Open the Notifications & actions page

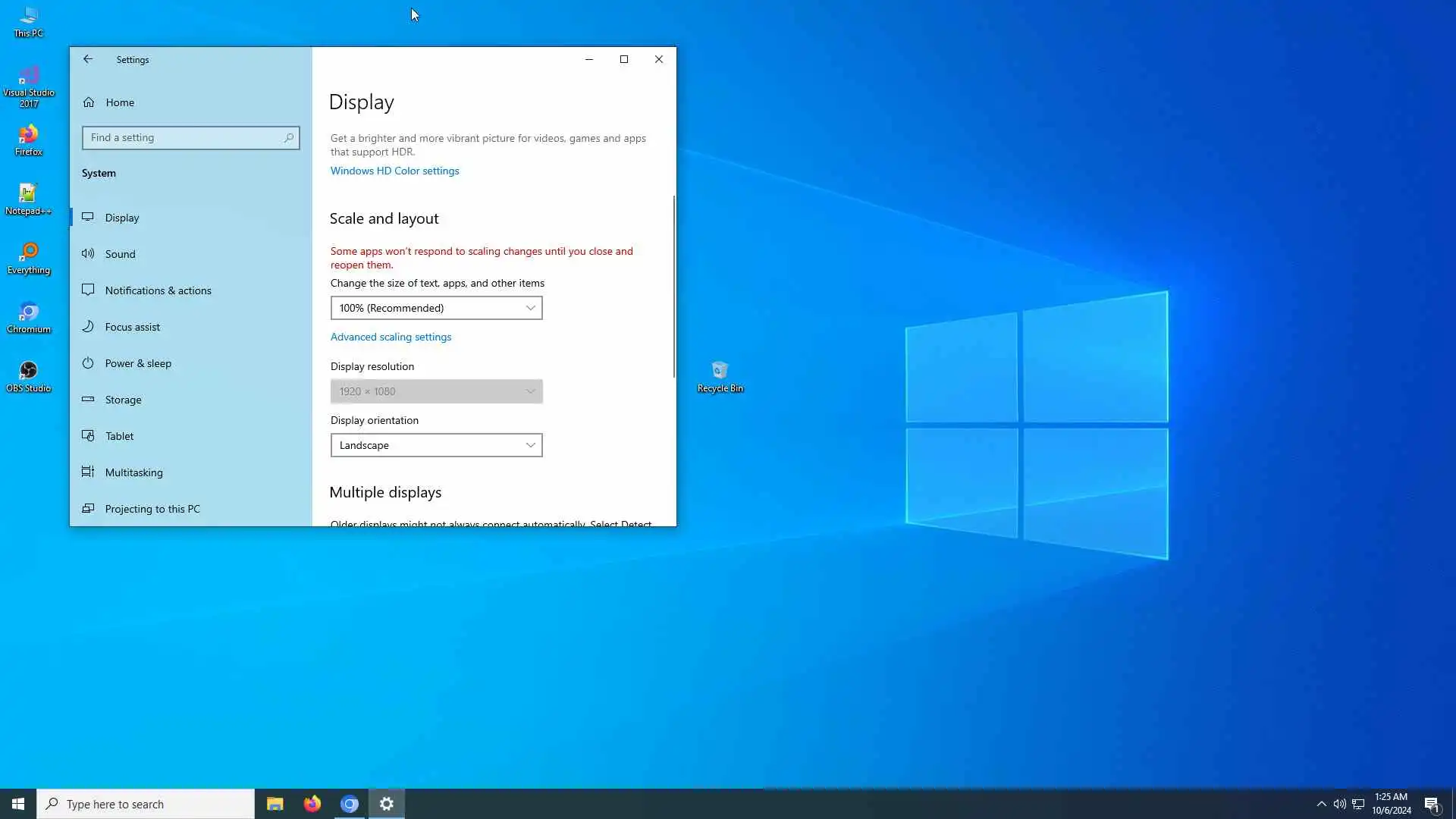tap(158, 290)
